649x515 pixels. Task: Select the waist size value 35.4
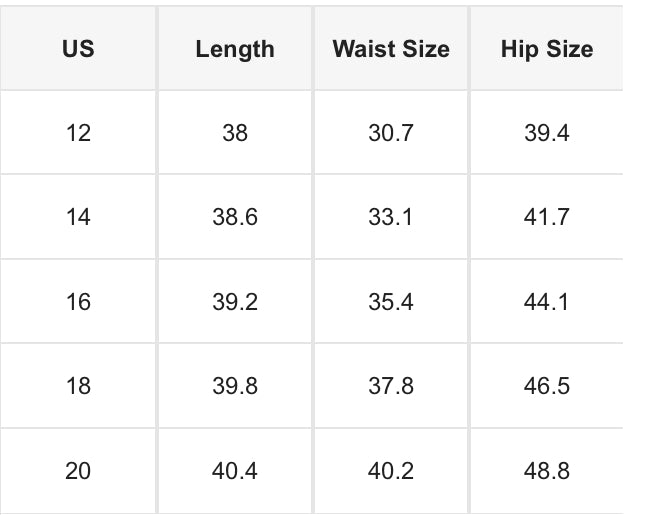pyautogui.click(x=391, y=302)
